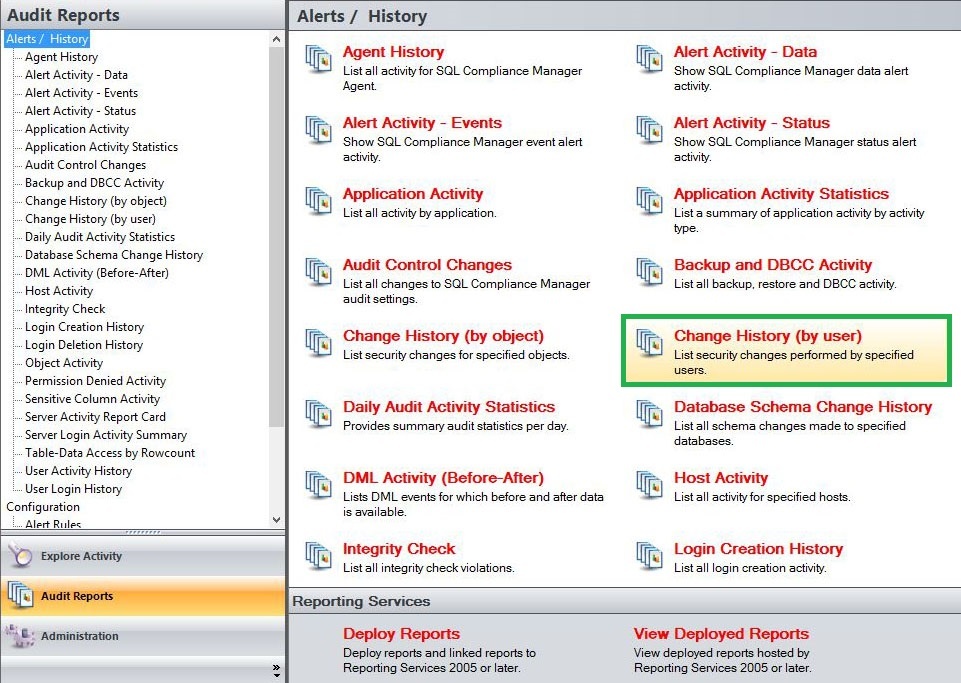The image size is (961, 683).
Task: Click the Host Activity report icon
Action: 649,486
